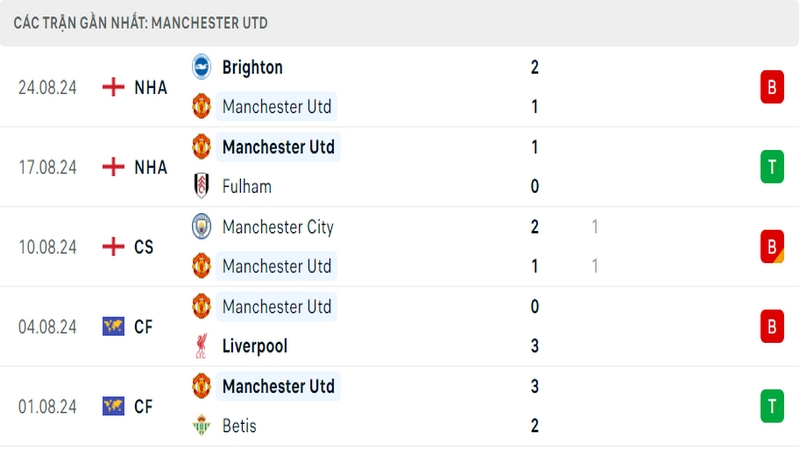The width and height of the screenshot is (800, 450).
Task: Select the 17.08.24 match date
Action: point(47,167)
